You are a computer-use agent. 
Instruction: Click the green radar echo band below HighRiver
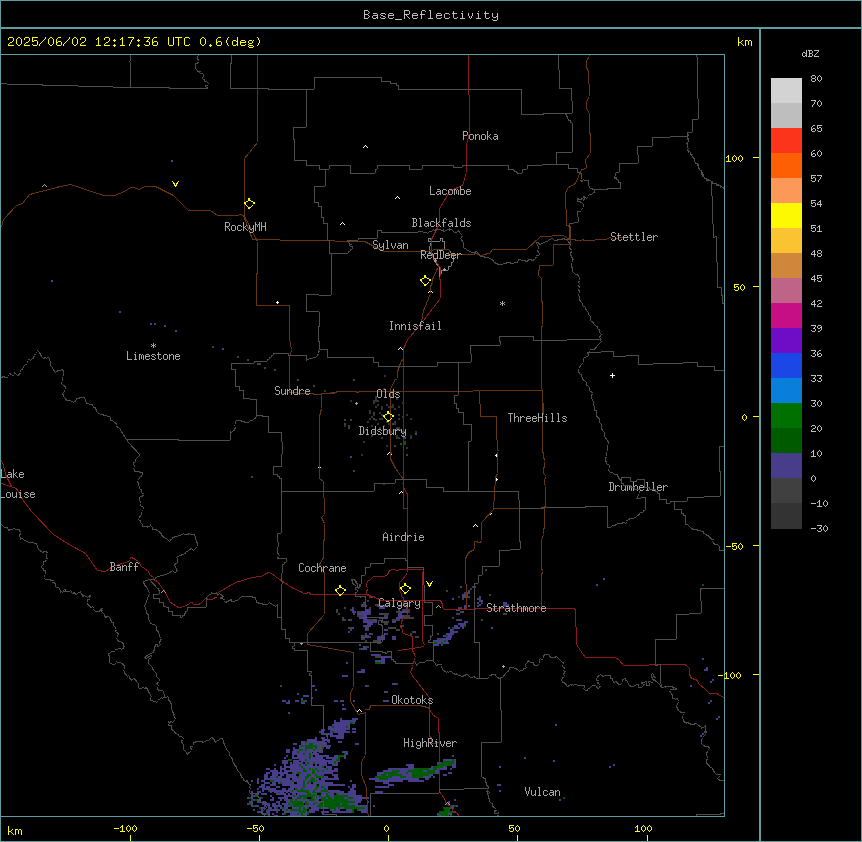click(x=413, y=771)
